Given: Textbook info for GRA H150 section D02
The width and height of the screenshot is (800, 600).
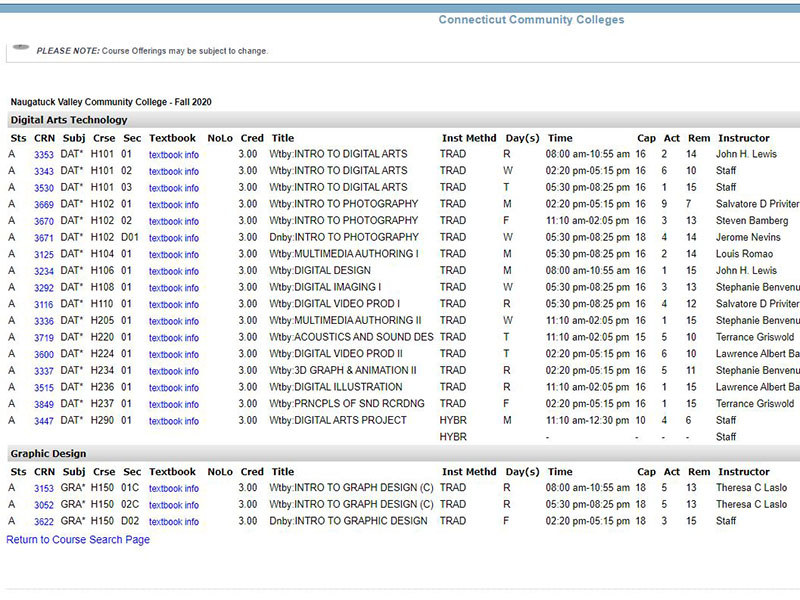Looking at the screenshot, I should click(174, 521).
